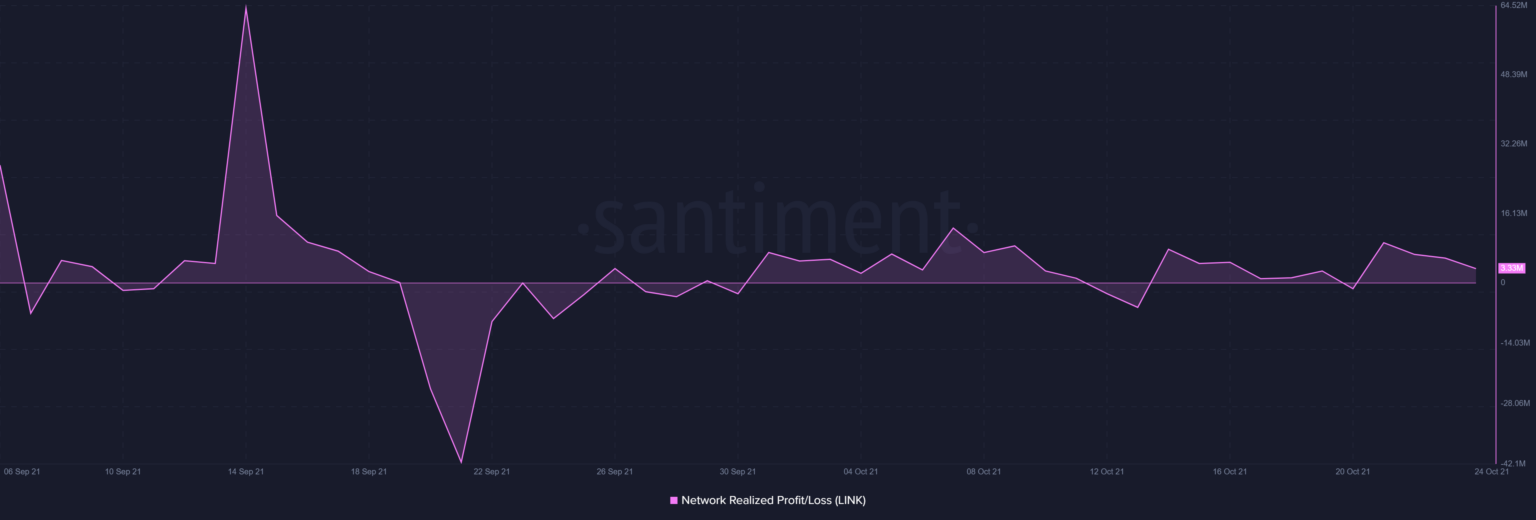Click the 48.39M y-axis label
This screenshot has width=1536, height=520.
coord(1515,74)
